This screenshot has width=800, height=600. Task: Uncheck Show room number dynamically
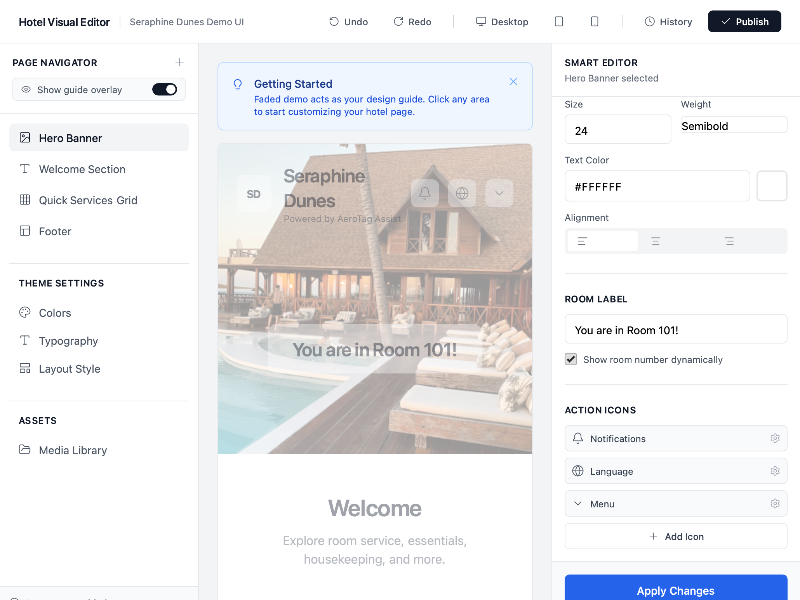(x=571, y=359)
